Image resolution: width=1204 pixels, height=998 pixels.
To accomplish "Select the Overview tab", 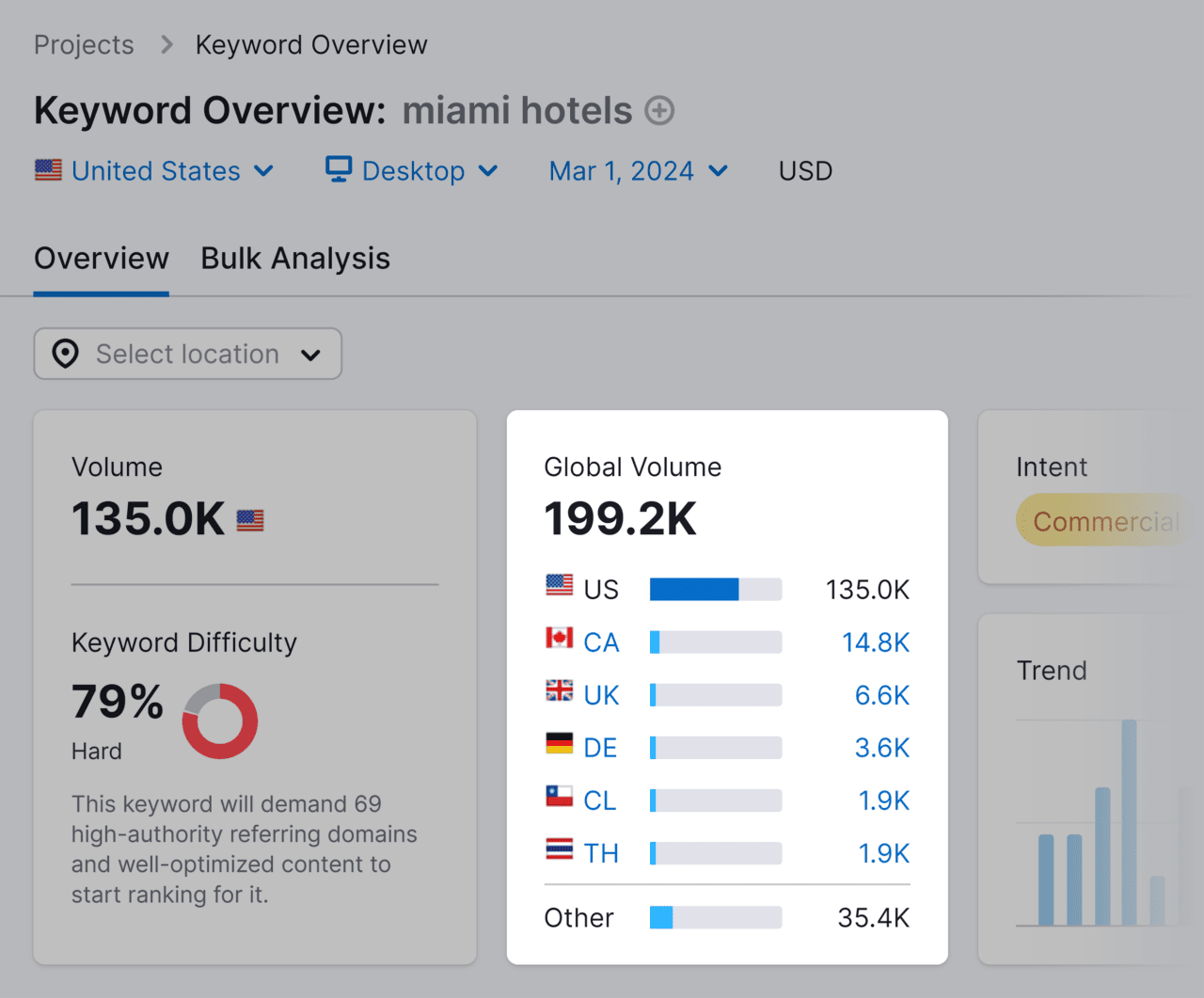I will [x=101, y=258].
